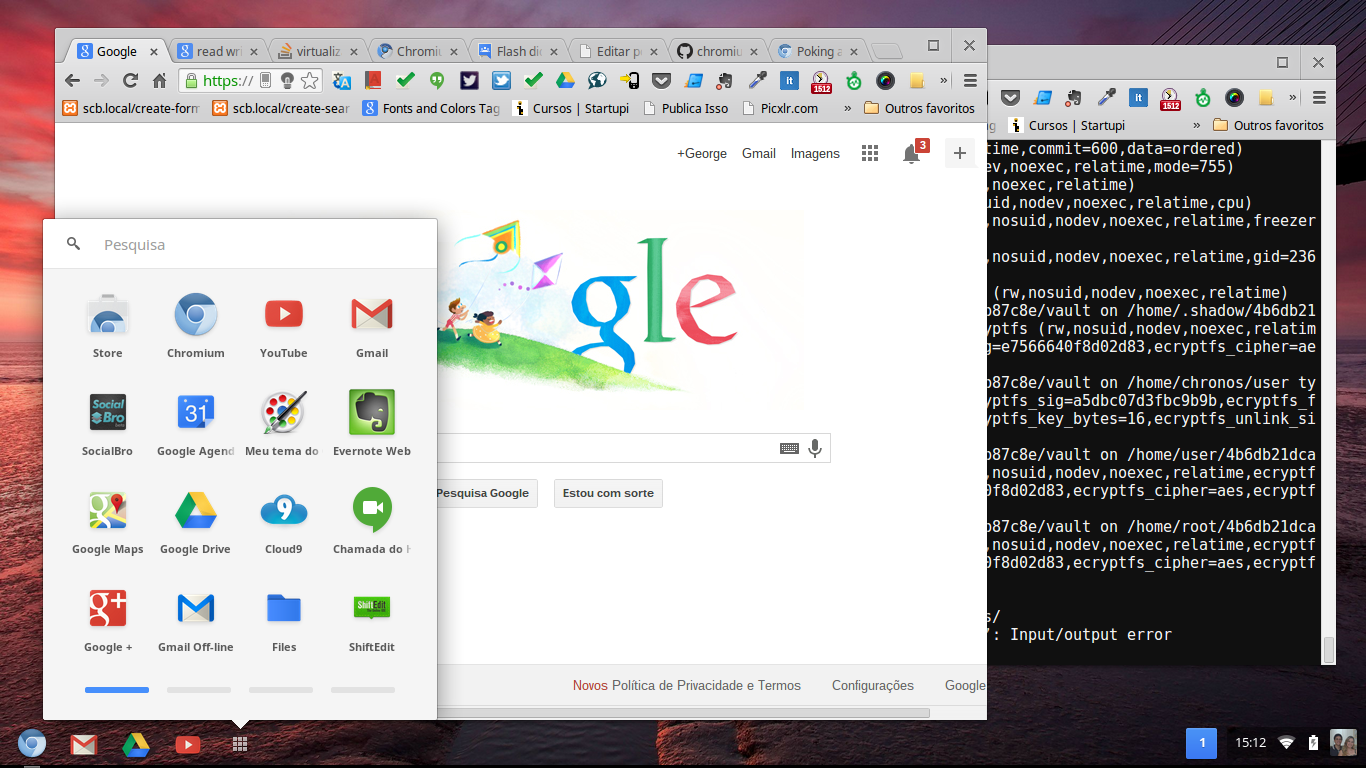This screenshot has height=768, width=1366.
Task: Click the Evernote Clipper elephant in the front toolbar
Action: pos(725,81)
